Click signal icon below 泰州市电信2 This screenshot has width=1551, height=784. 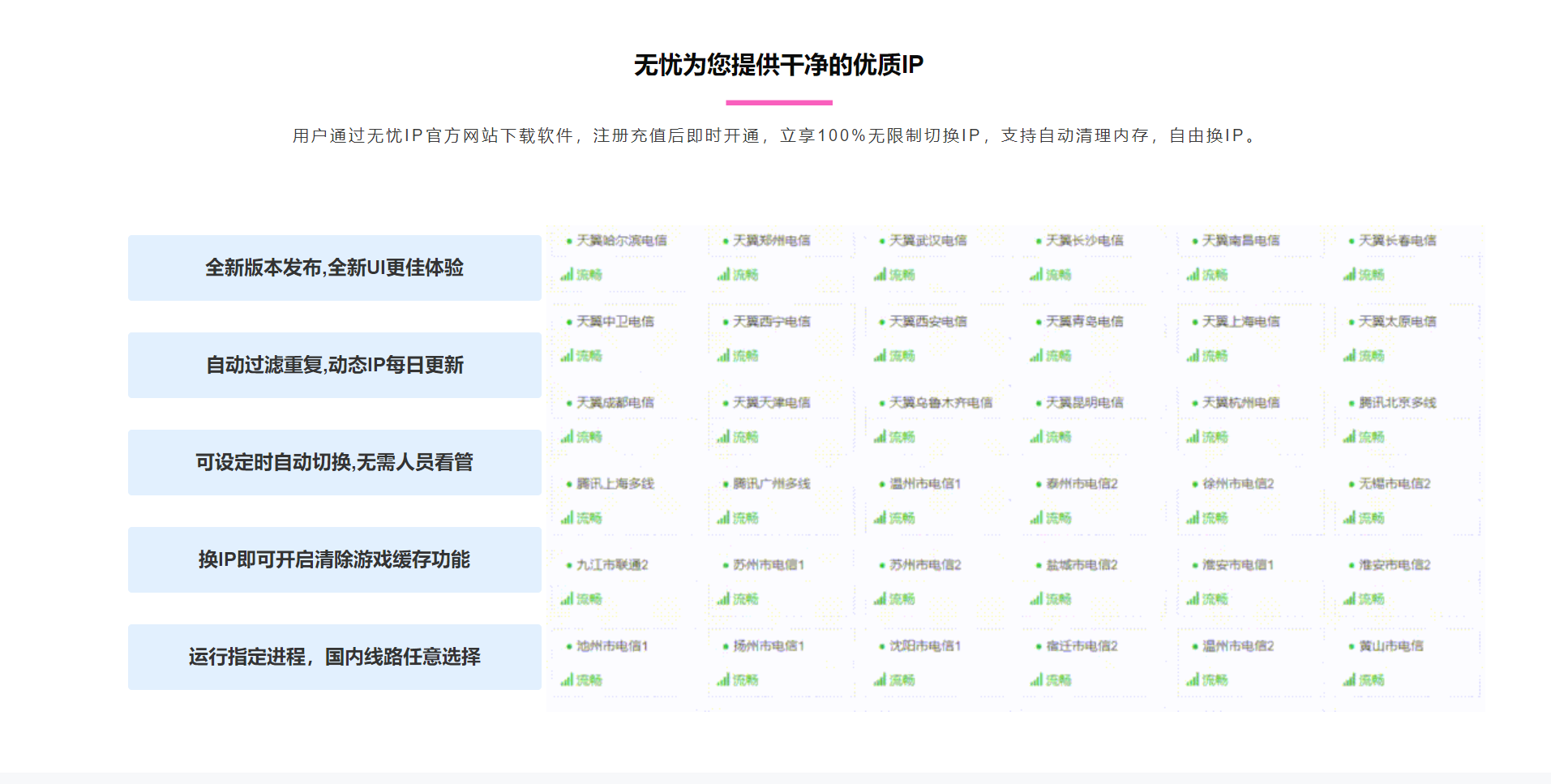1036,517
